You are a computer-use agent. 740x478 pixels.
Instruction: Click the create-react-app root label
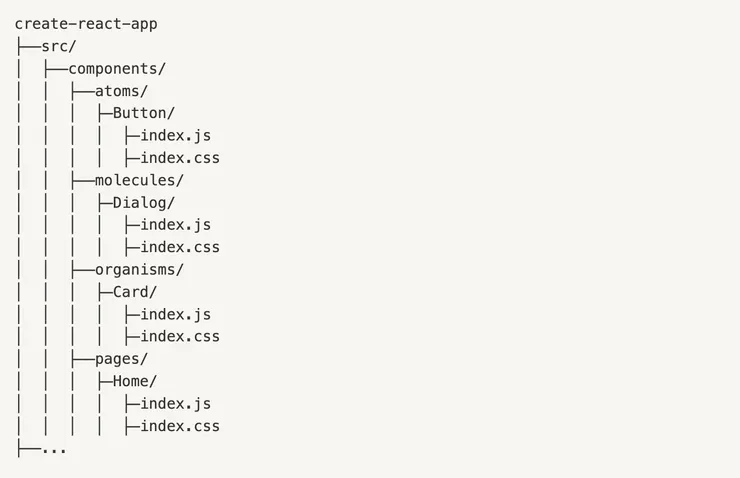pos(86,23)
